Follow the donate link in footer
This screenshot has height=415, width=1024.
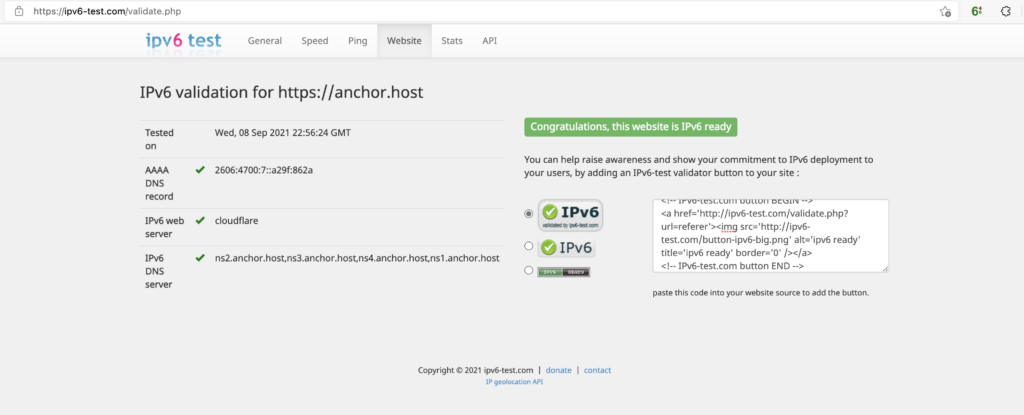point(558,370)
